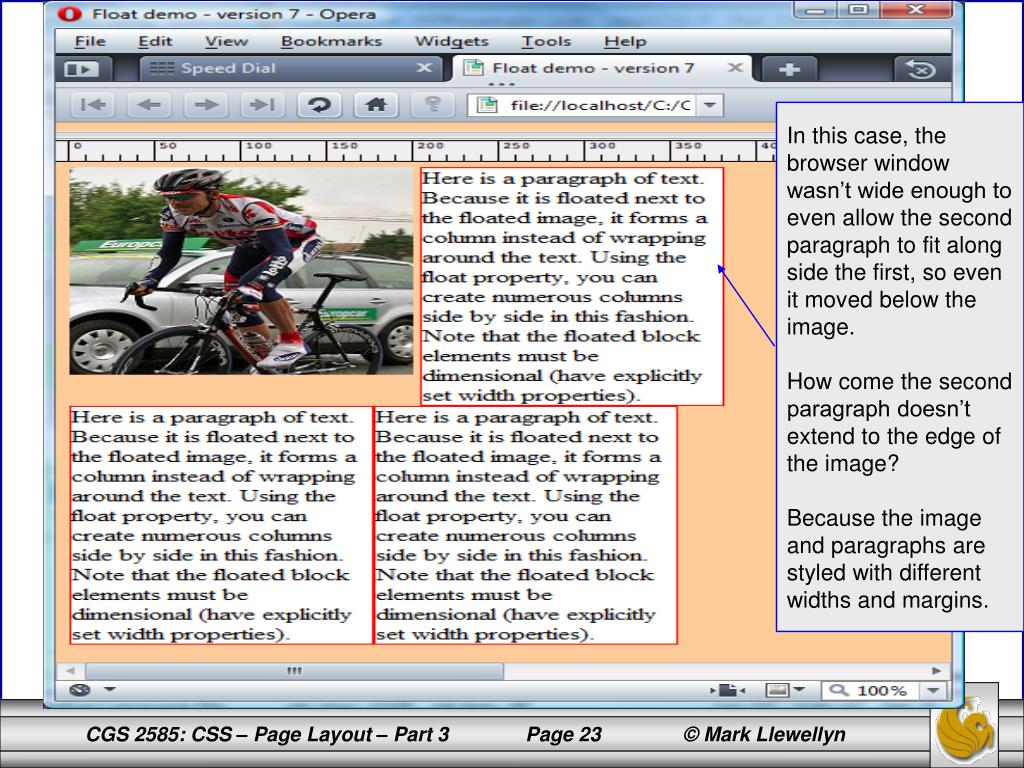Close the Float demo tab

pyautogui.click(x=735, y=67)
